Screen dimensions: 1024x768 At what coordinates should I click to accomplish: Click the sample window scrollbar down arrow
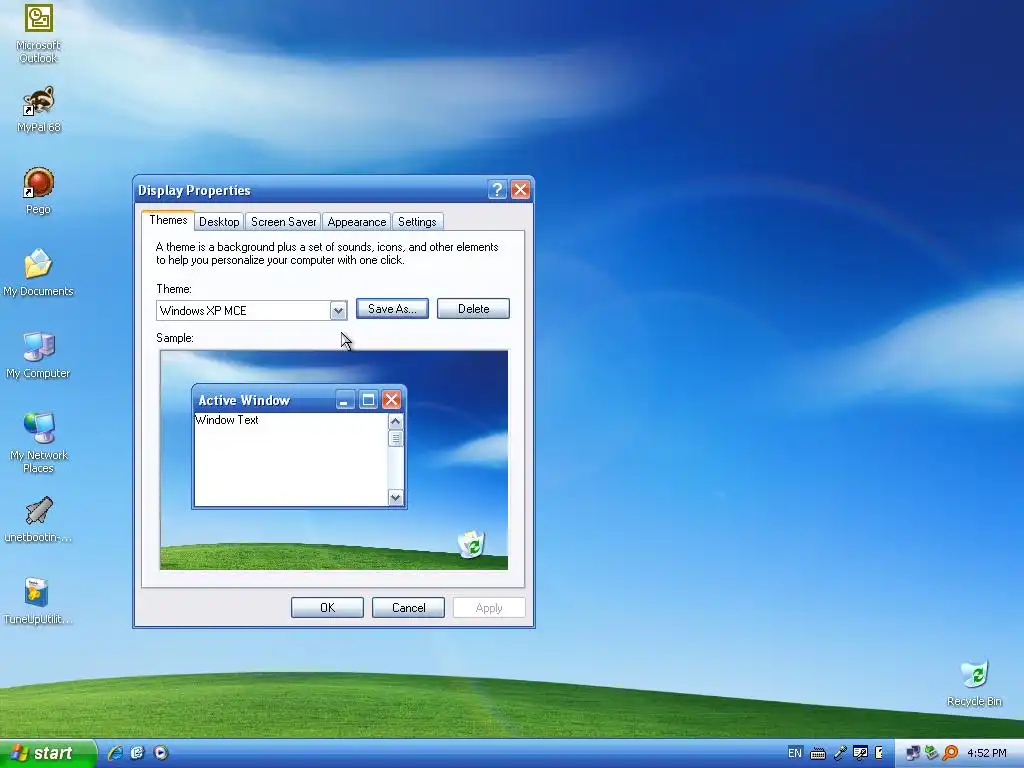coord(395,498)
